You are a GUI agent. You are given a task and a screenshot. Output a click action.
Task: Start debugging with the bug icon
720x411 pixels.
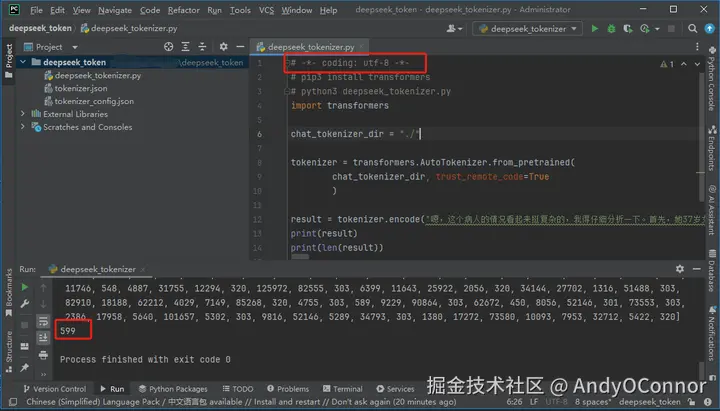611,28
